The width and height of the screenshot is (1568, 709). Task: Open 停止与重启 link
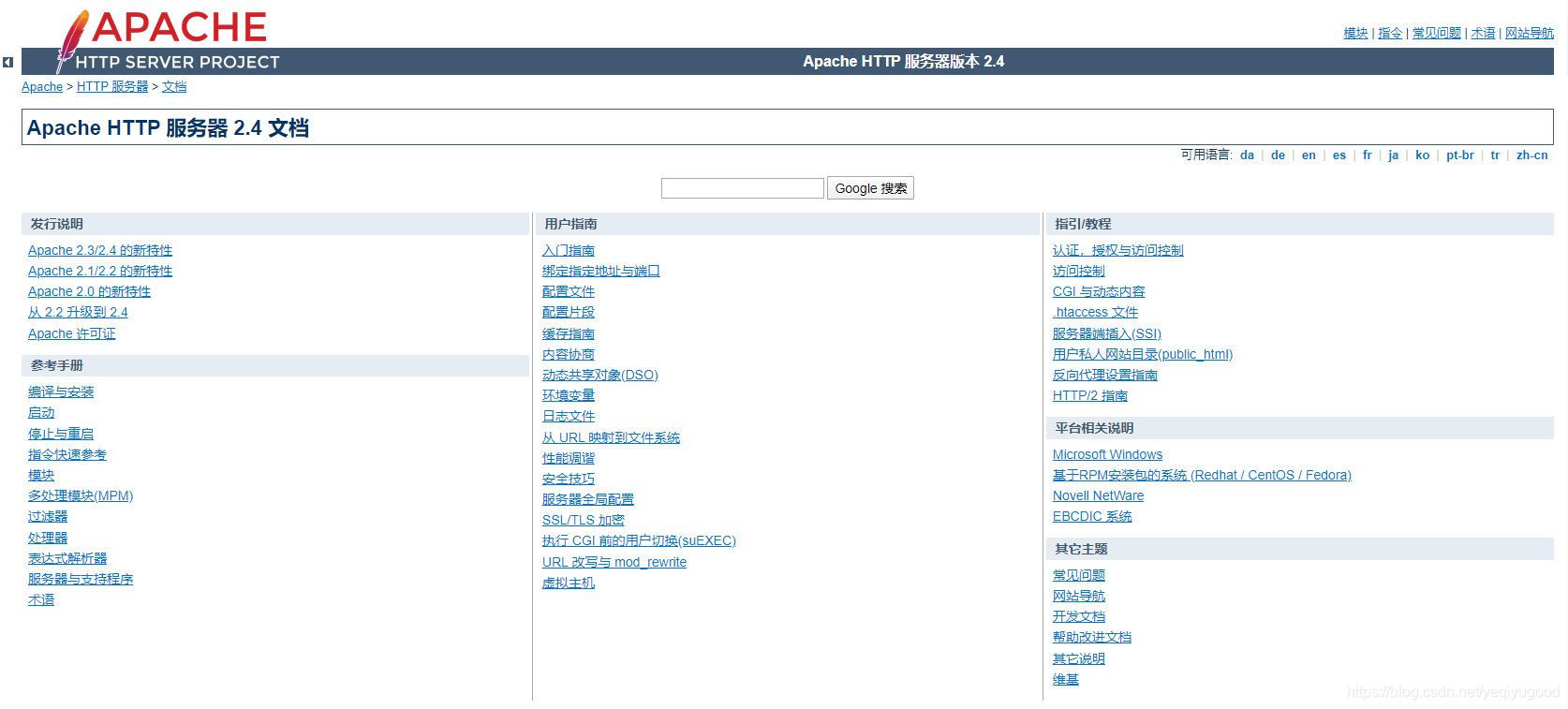point(61,434)
